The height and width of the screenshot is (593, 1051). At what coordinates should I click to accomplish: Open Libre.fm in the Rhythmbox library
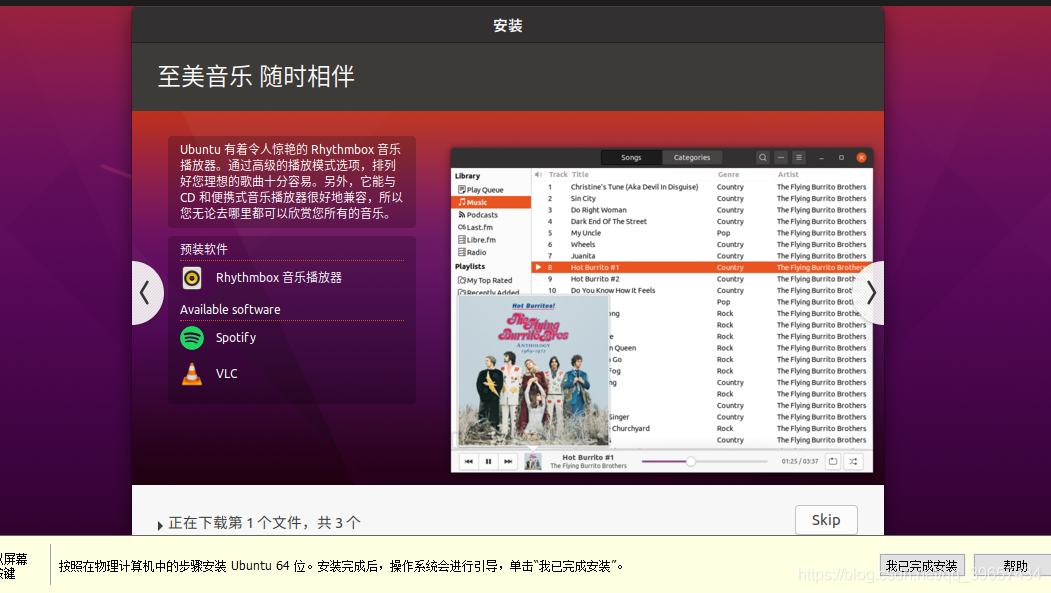tap(477, 240)
